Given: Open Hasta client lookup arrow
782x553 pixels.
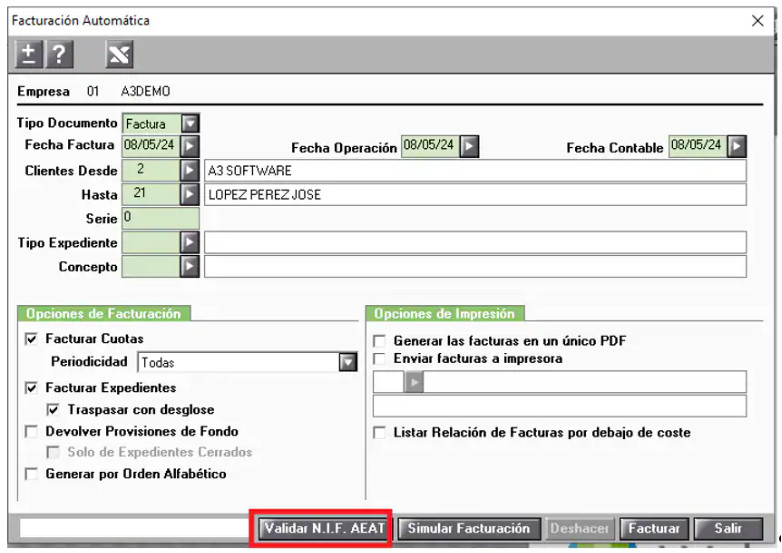Looking at the screenshot, I should click(190, 194).
